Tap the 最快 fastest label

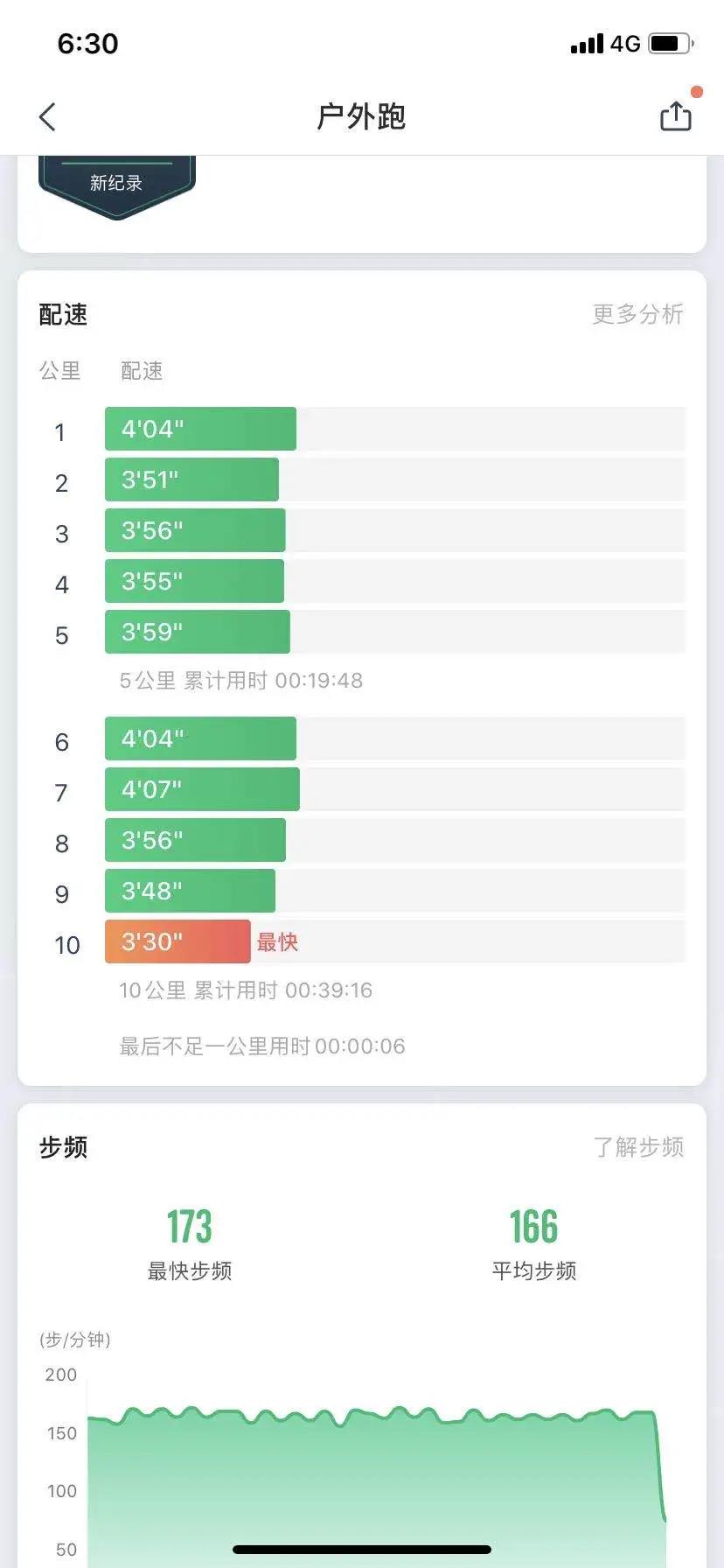277,942
